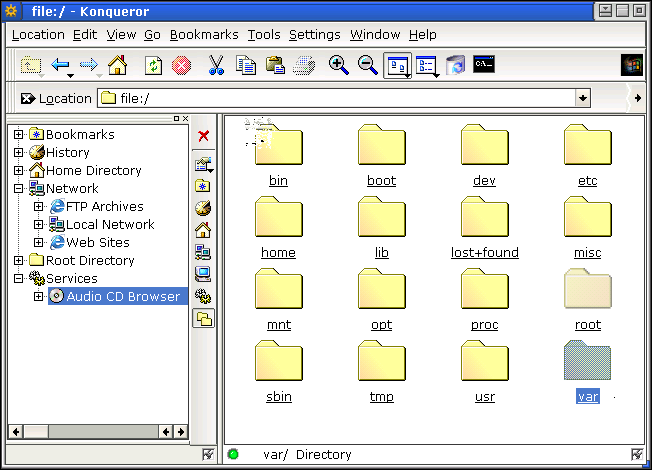This screenshot has width=652, height=470.
Task: Clear the Location bar with X icon
Action: (28, 99)
